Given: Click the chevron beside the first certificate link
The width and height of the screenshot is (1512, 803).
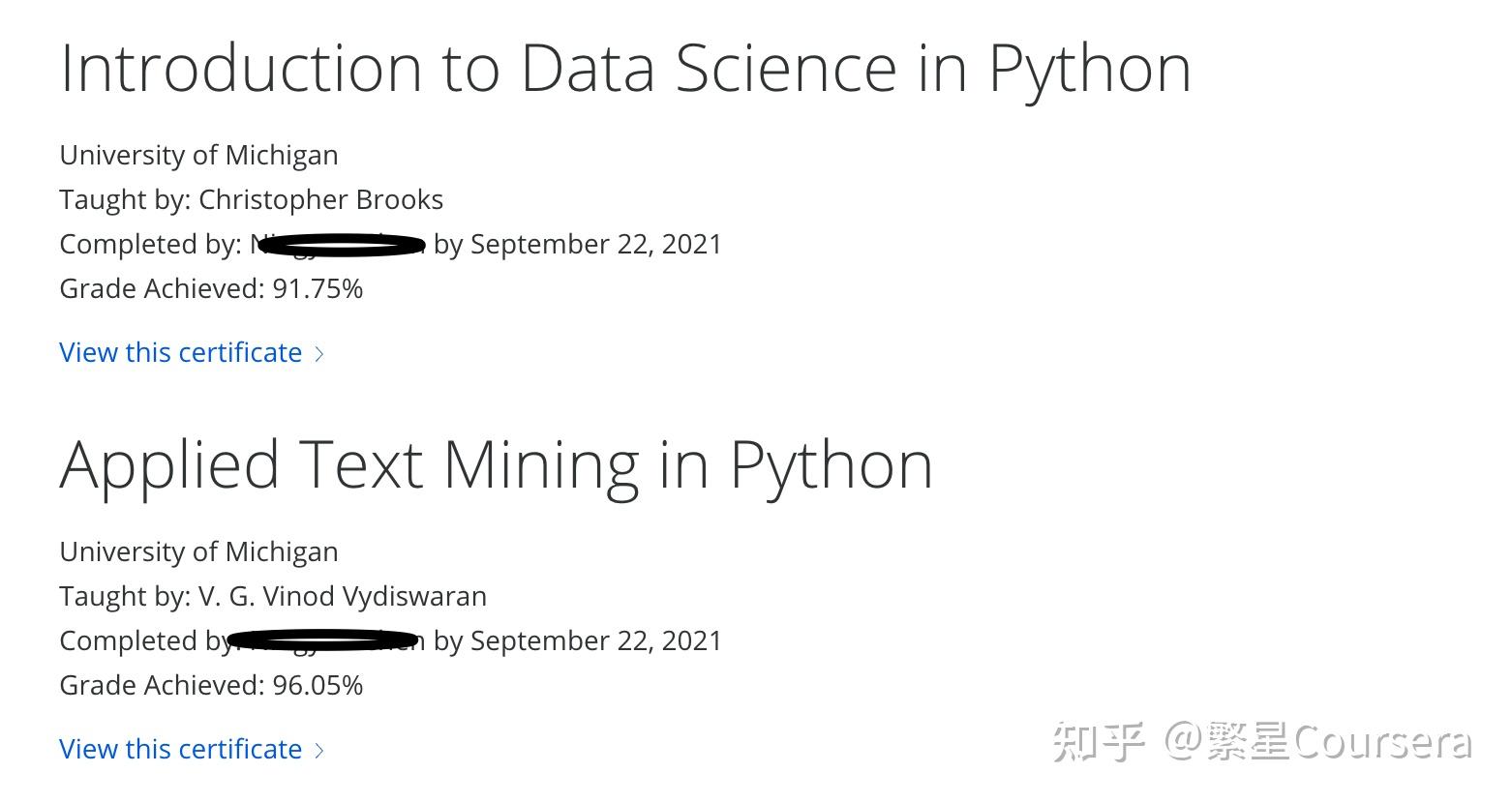Looking at the screenshot, I should coord(319,354).
